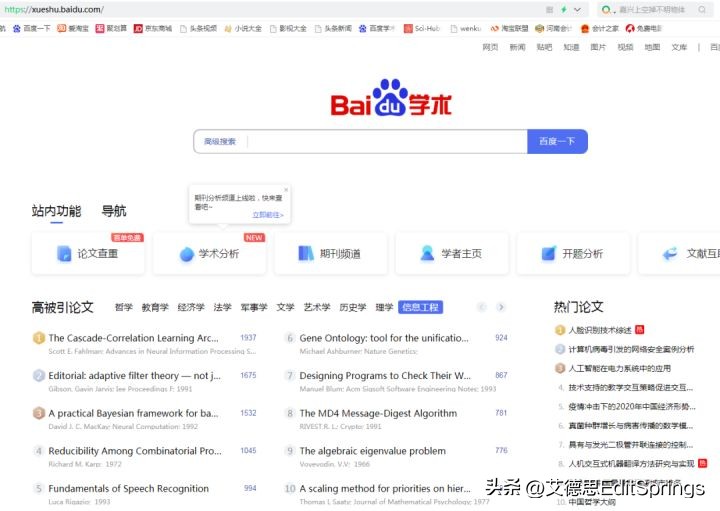Screen dimensions: 720x511
Task: Select the 哲学 category tab
Action: pyautogui.click(x=124, y=307)
